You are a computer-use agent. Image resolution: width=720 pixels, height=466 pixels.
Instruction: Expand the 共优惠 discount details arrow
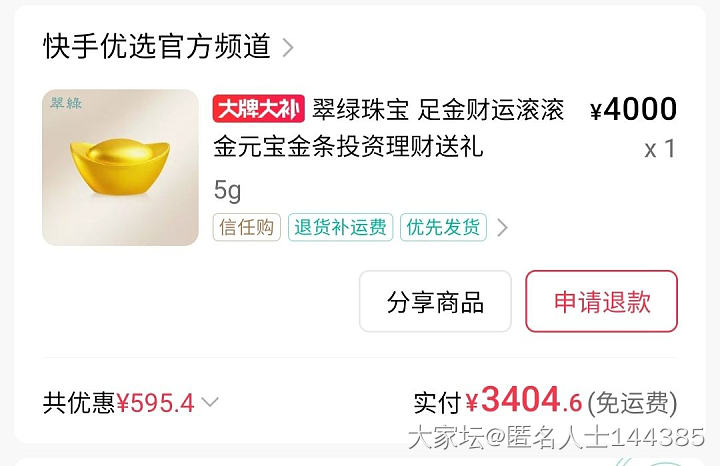[210, 402]
